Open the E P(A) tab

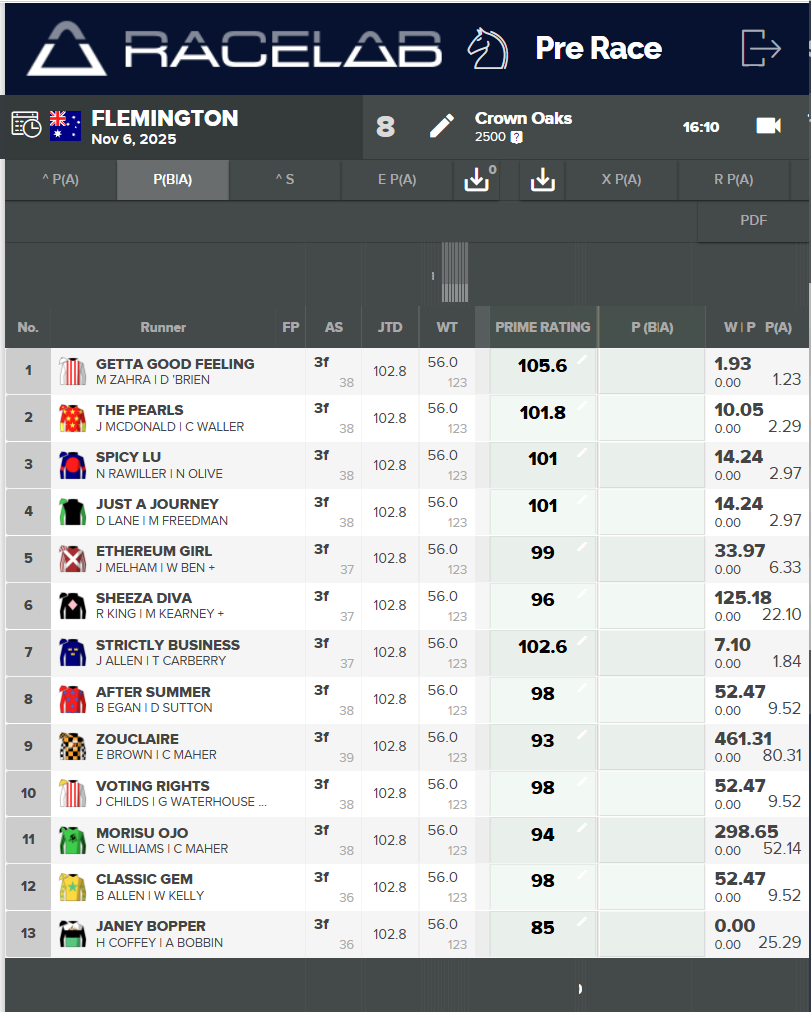(397, 180)
